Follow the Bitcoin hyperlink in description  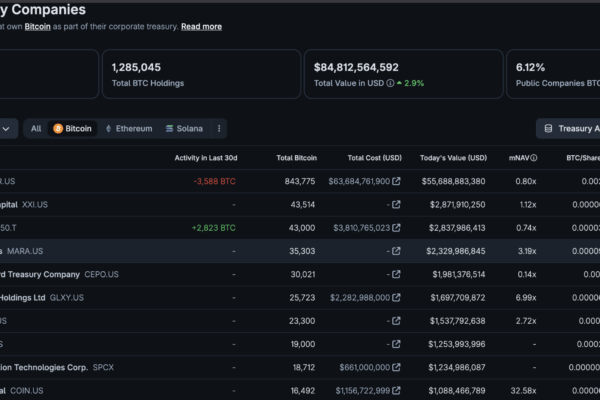[38, 26]
